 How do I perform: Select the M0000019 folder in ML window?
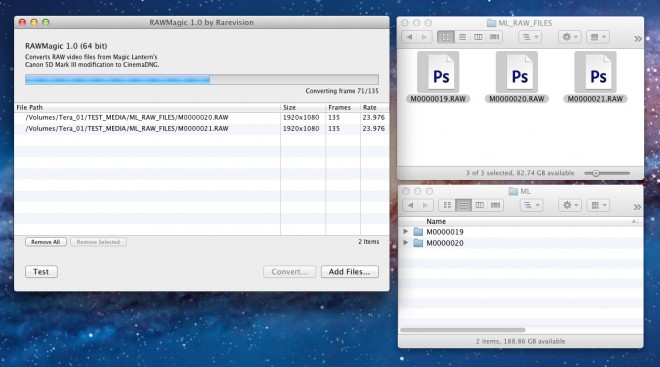521,232
